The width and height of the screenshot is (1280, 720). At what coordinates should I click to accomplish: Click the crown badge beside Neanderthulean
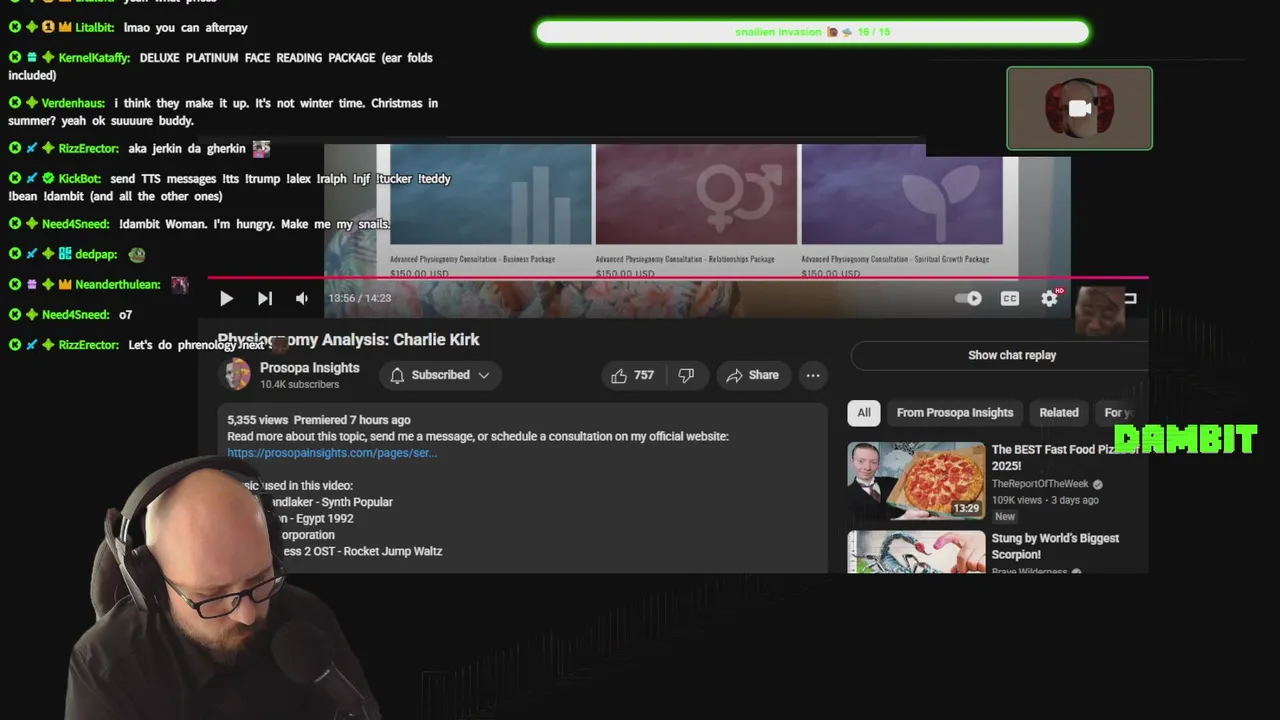[65, 285]
